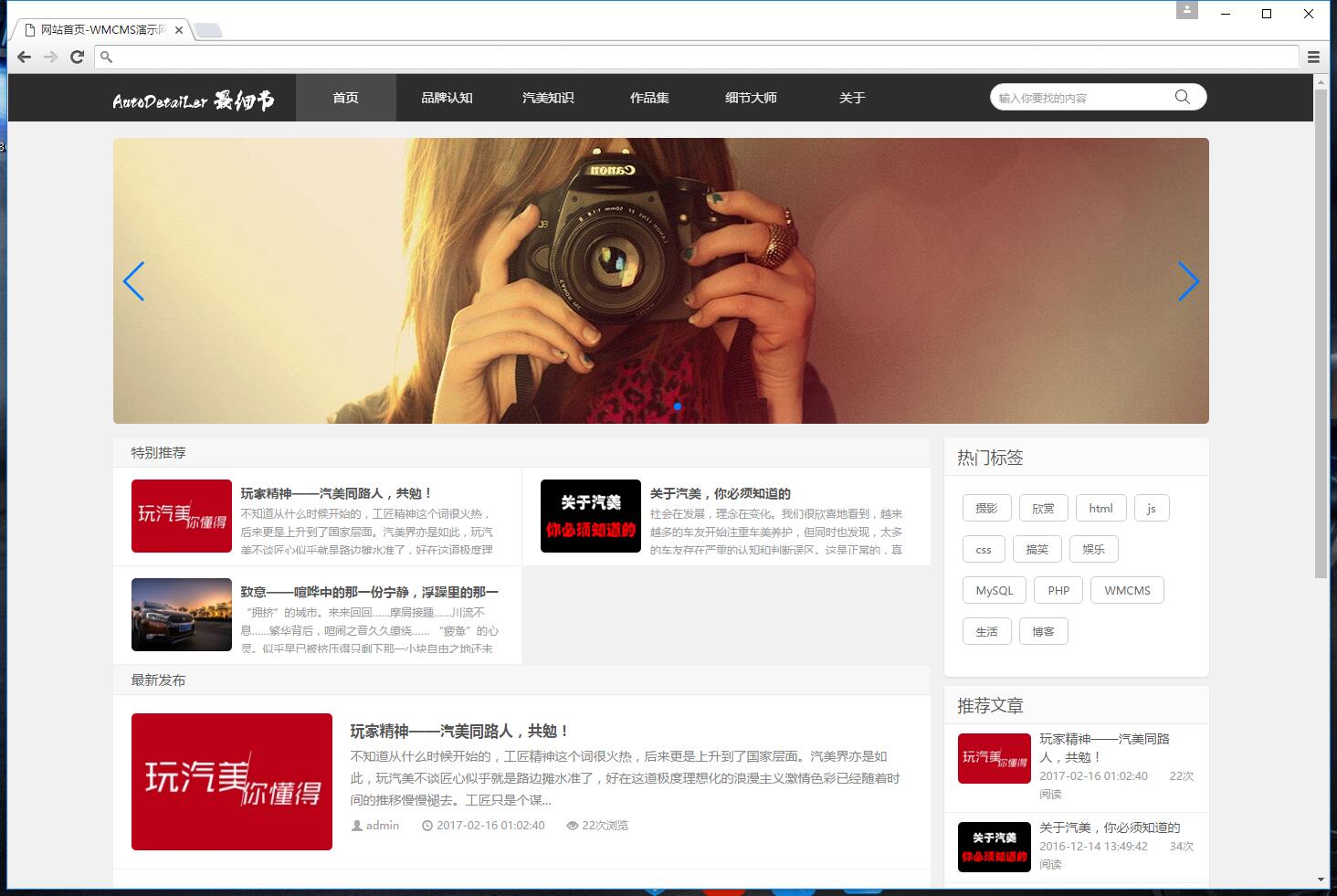Open the 首页 navigation item
1337x896 pixels.
click(346, 98)
